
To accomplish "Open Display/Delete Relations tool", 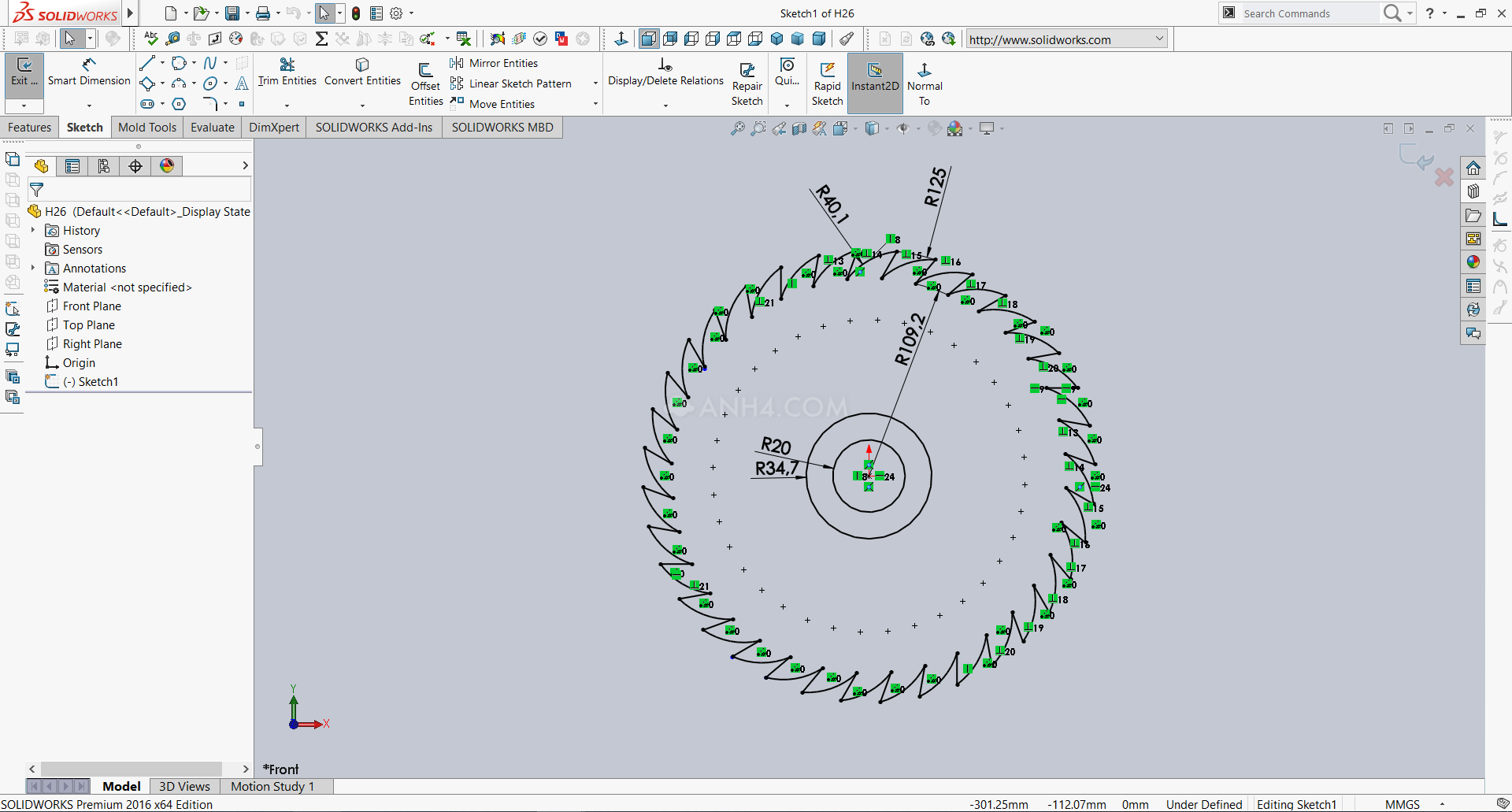I will pyautogui.click(x=665, y=72).
